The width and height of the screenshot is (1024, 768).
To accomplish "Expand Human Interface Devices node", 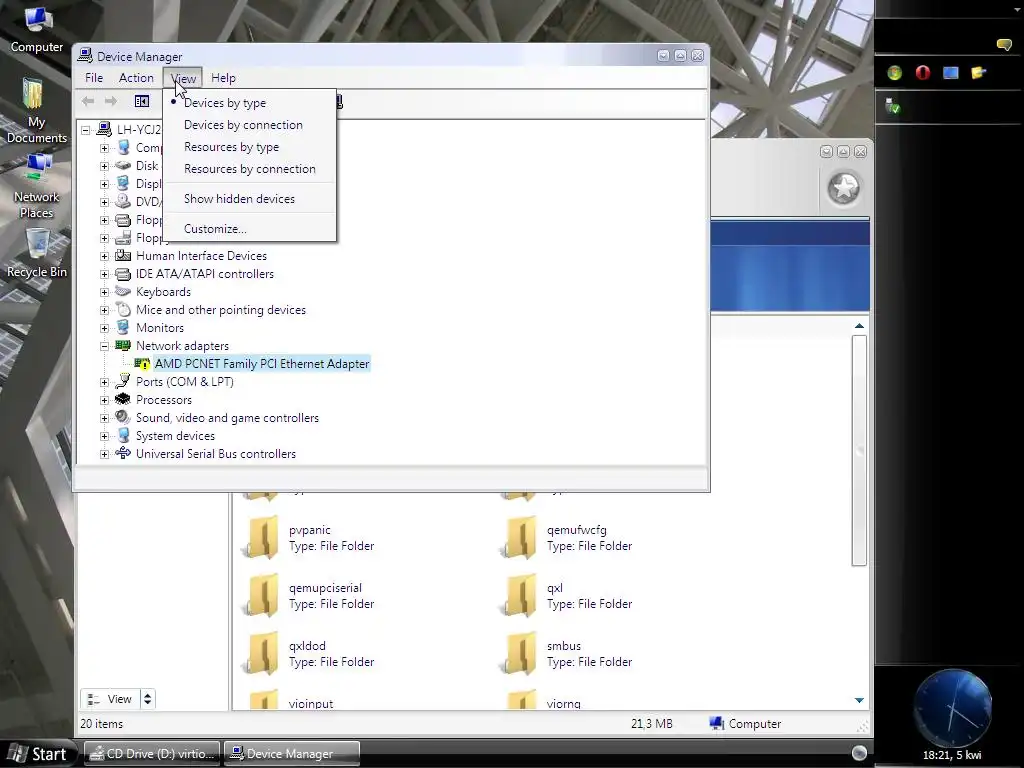I will pos(104,256).
